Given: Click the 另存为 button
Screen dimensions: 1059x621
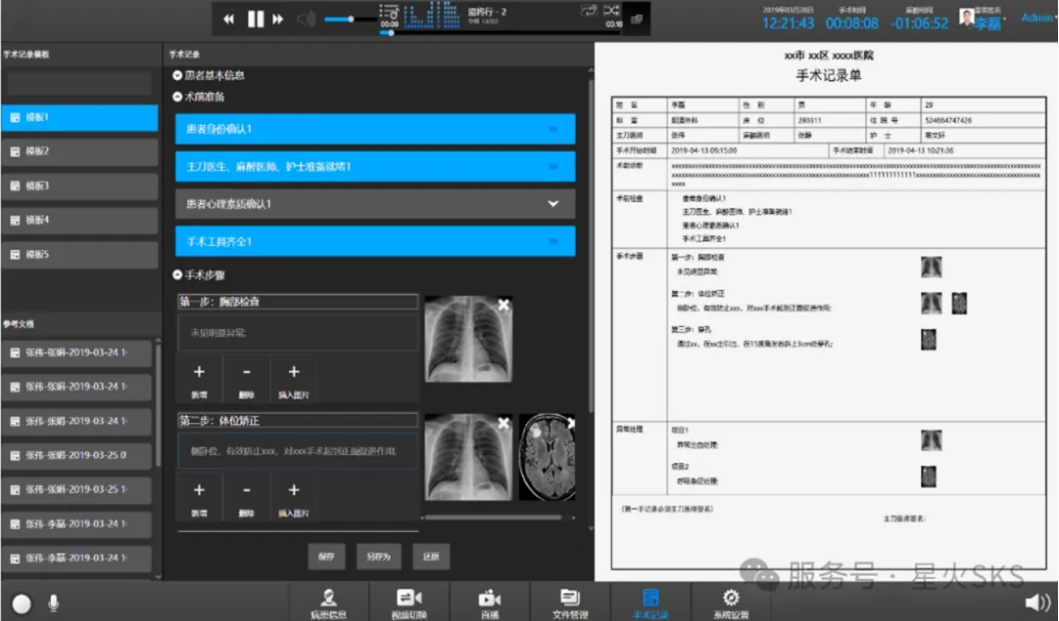Looking at the screenshot, I should click(378, 556).
